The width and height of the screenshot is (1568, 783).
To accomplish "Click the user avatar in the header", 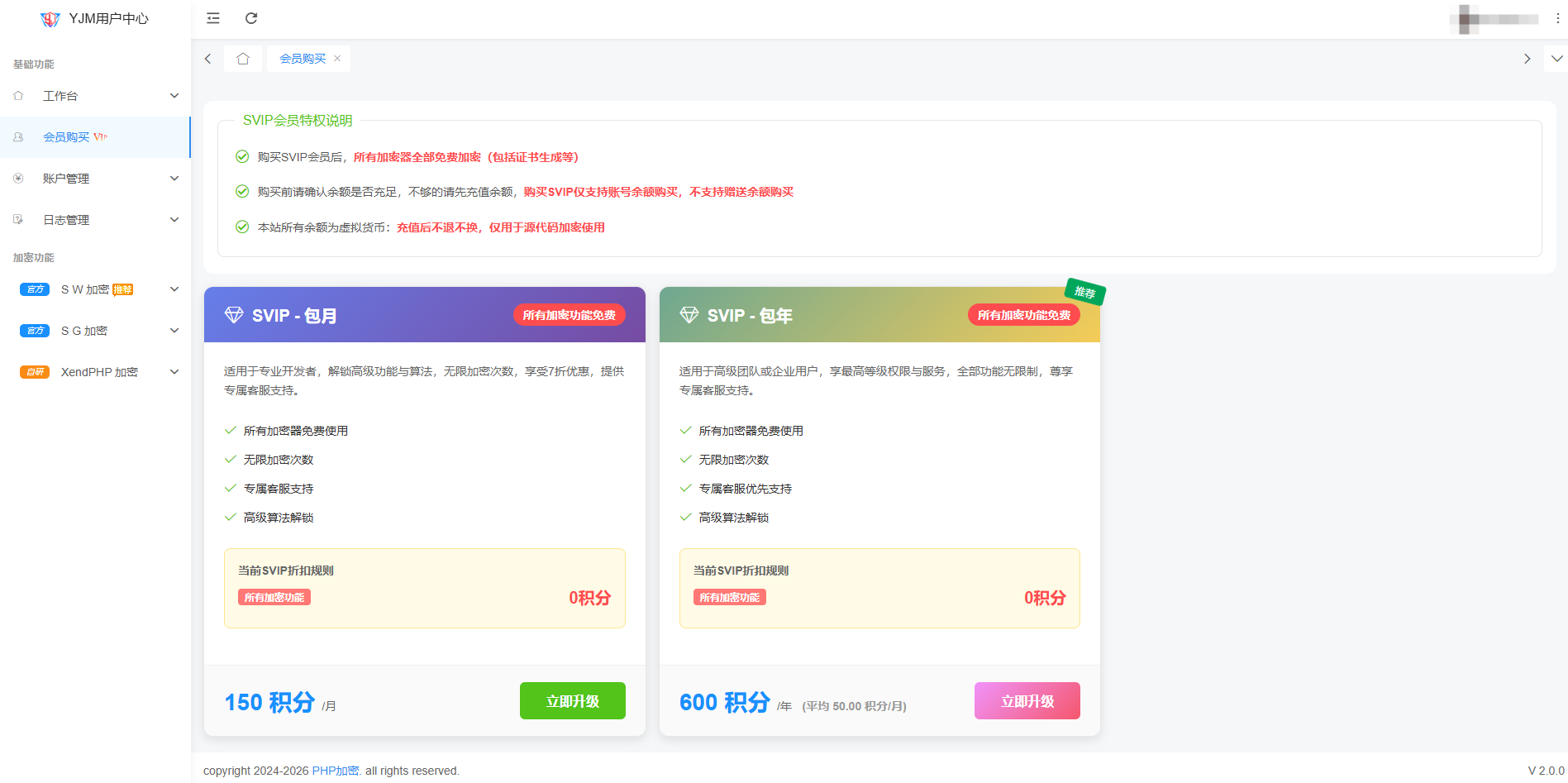I will (x=1467, y=19).
